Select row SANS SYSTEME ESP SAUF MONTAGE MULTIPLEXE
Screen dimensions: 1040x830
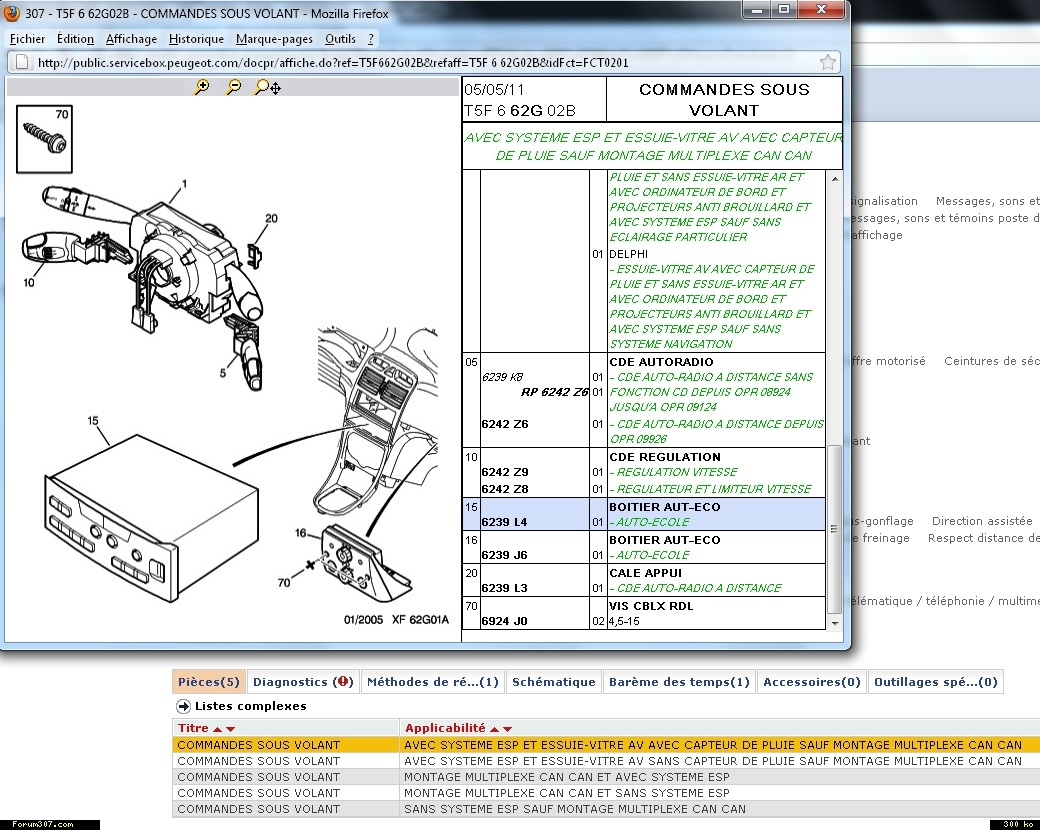tap(606, 809)
